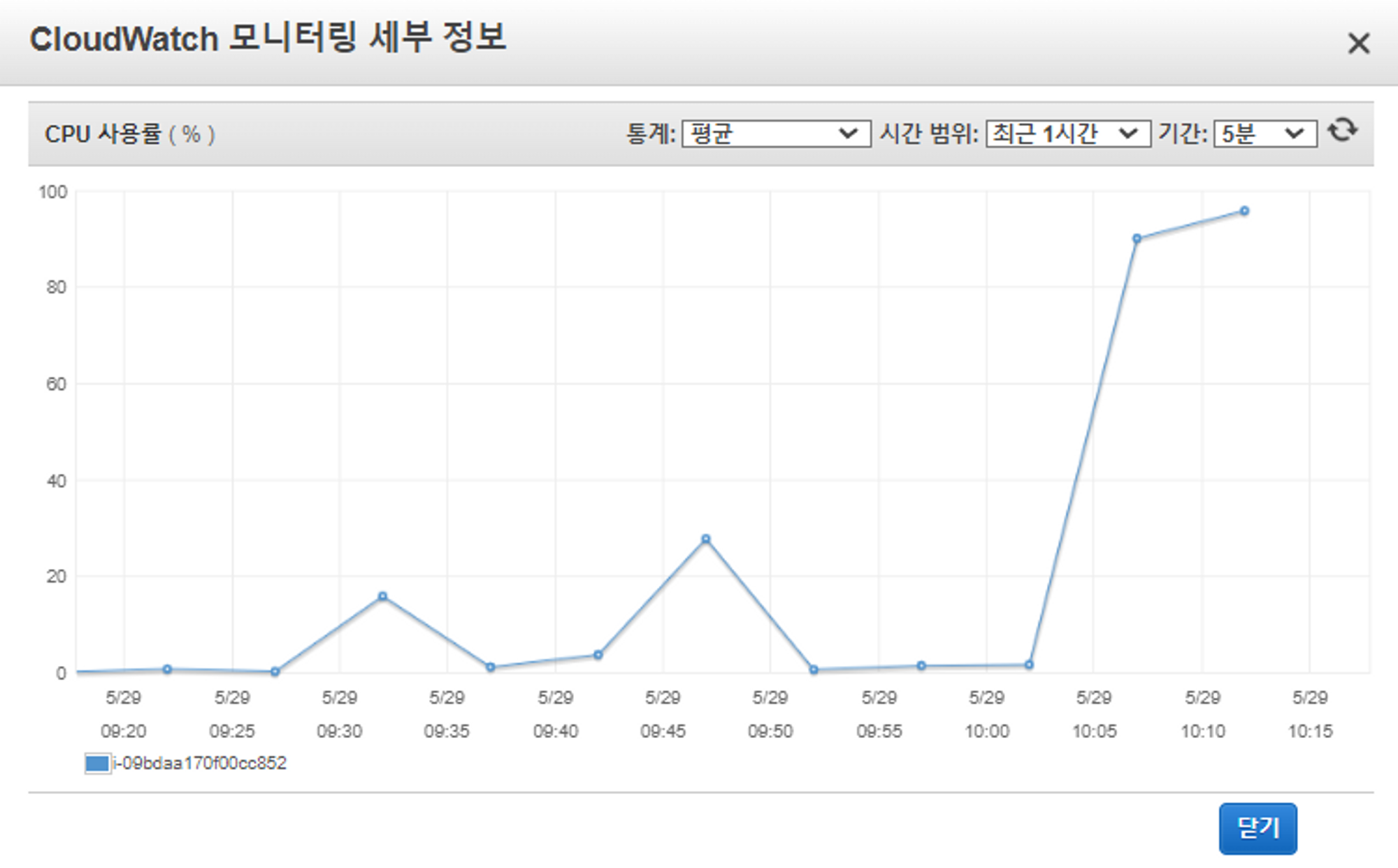Click the blue 닫기 button

(1258, 829)
